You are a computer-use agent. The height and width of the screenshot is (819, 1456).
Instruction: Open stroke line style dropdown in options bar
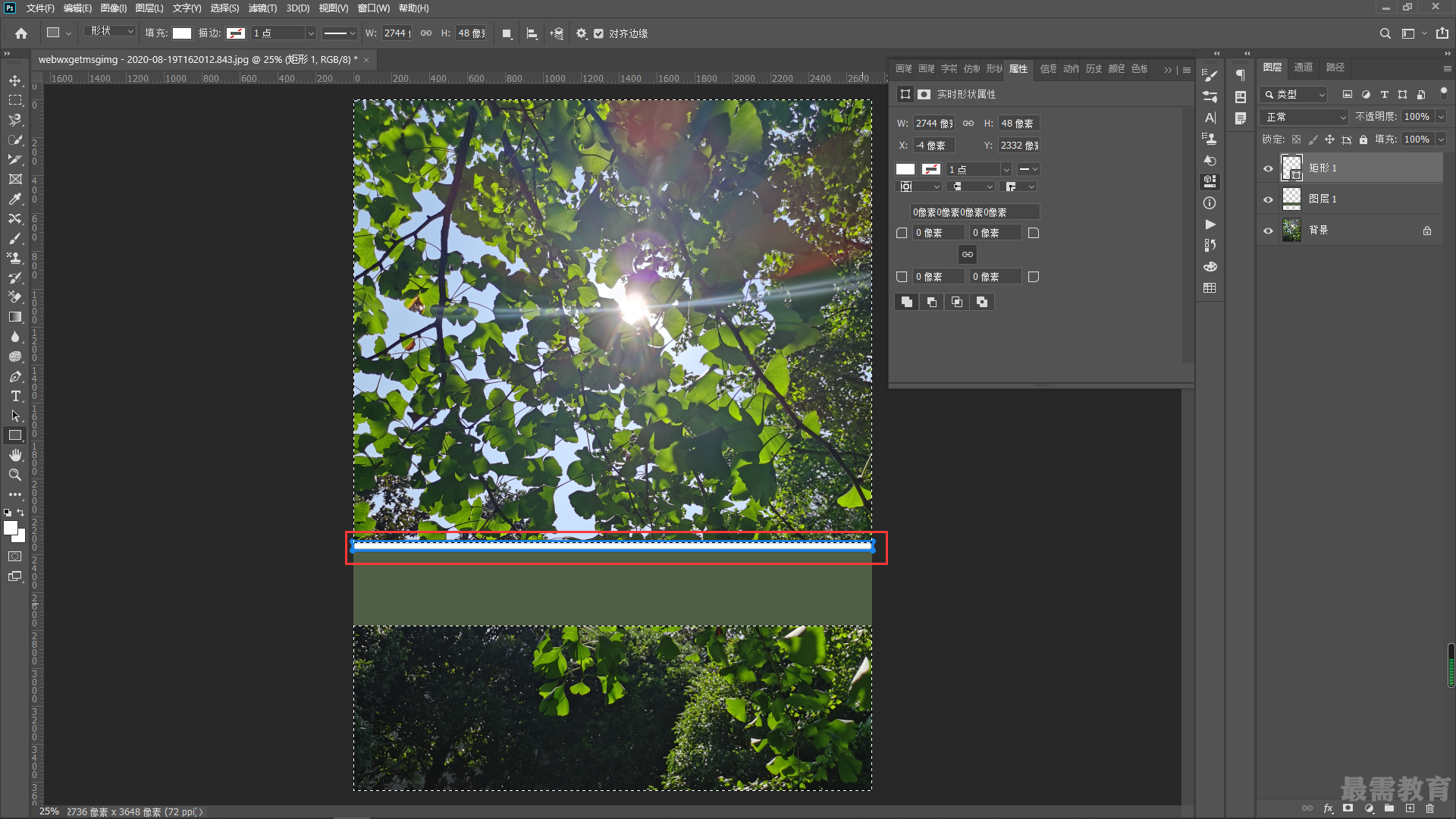[339, 33]
